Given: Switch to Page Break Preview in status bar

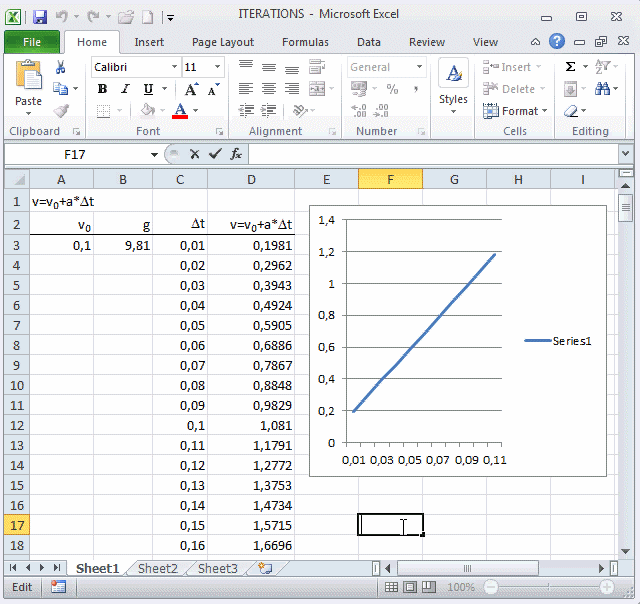Looking at the screenshot, I should coord(429,587).
